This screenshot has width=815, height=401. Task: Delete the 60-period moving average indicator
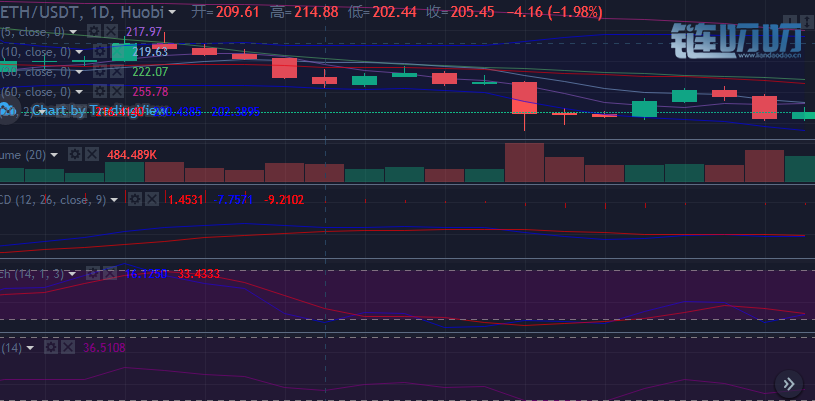(x=115, y=92)
